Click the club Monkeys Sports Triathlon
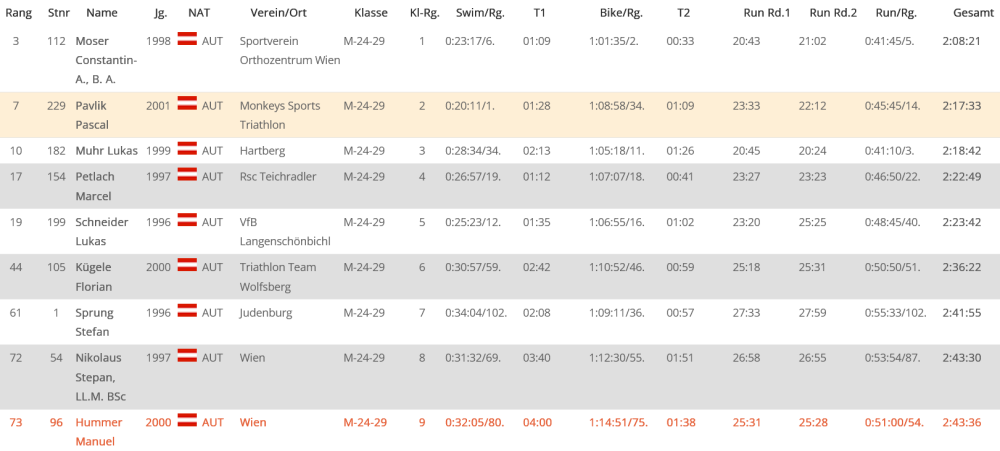1000x451 pixels. [280, 115]
